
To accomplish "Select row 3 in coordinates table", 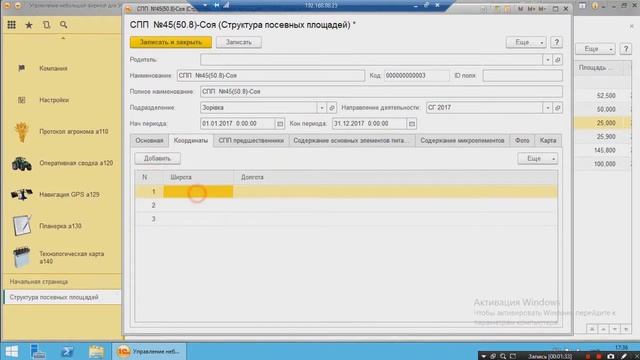I will click(346, 219).
